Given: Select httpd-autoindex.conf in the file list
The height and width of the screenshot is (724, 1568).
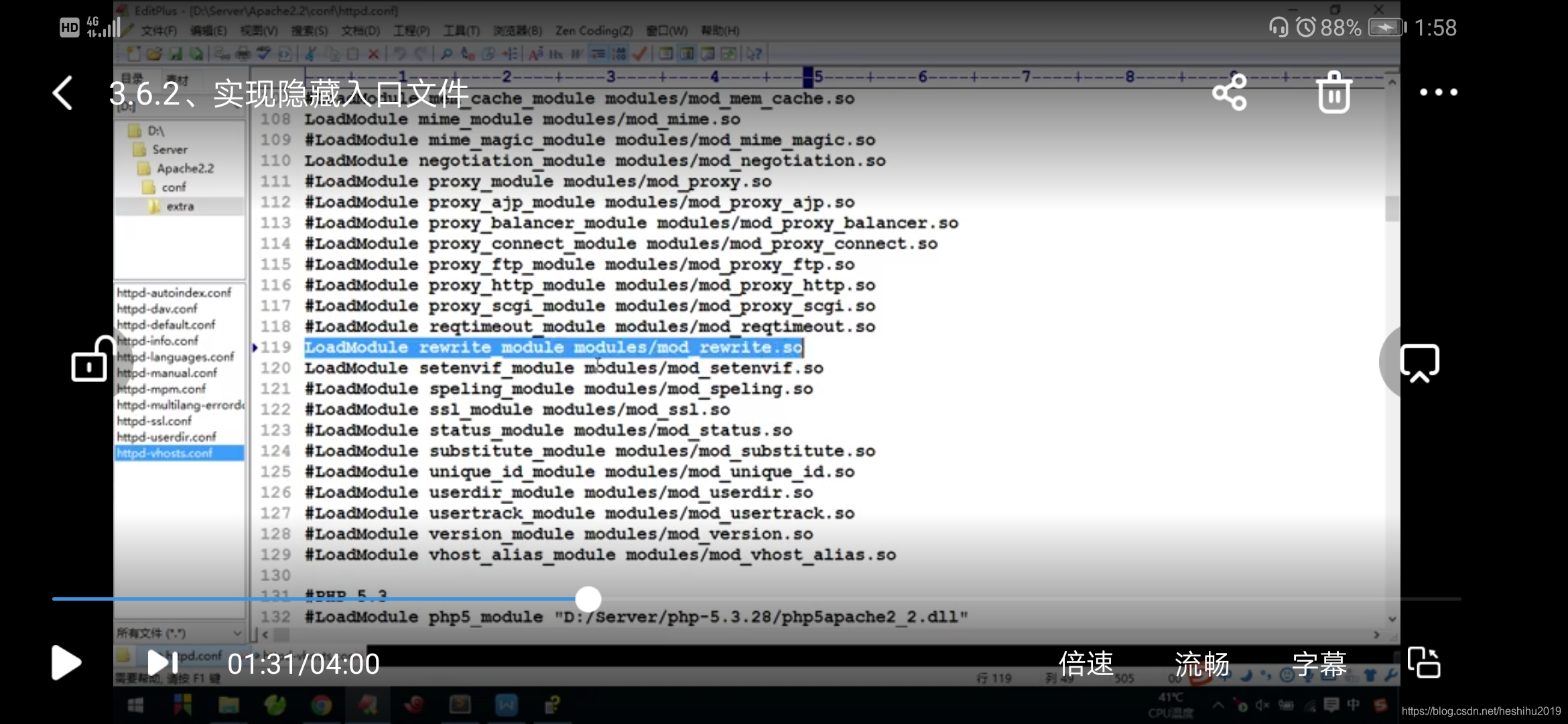Looking at the screenshot, I should click(x=174, y=293).
